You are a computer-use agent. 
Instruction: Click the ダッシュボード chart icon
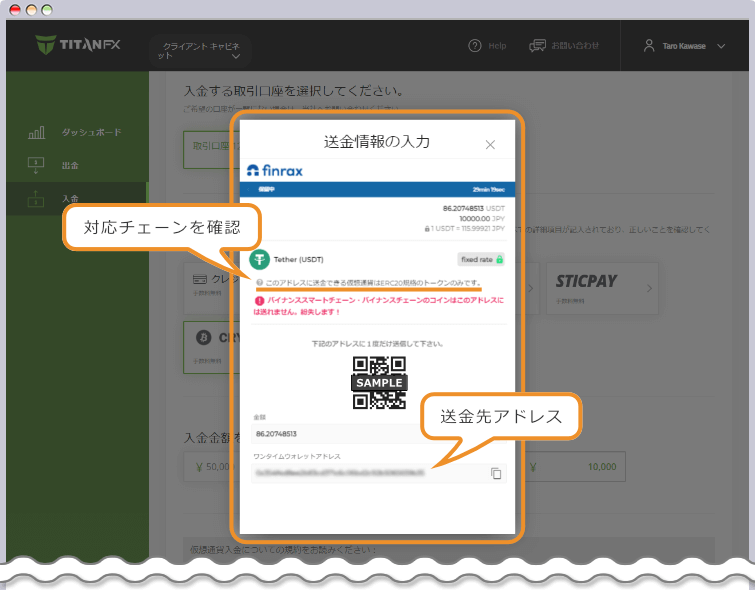(x=37, y=132)
